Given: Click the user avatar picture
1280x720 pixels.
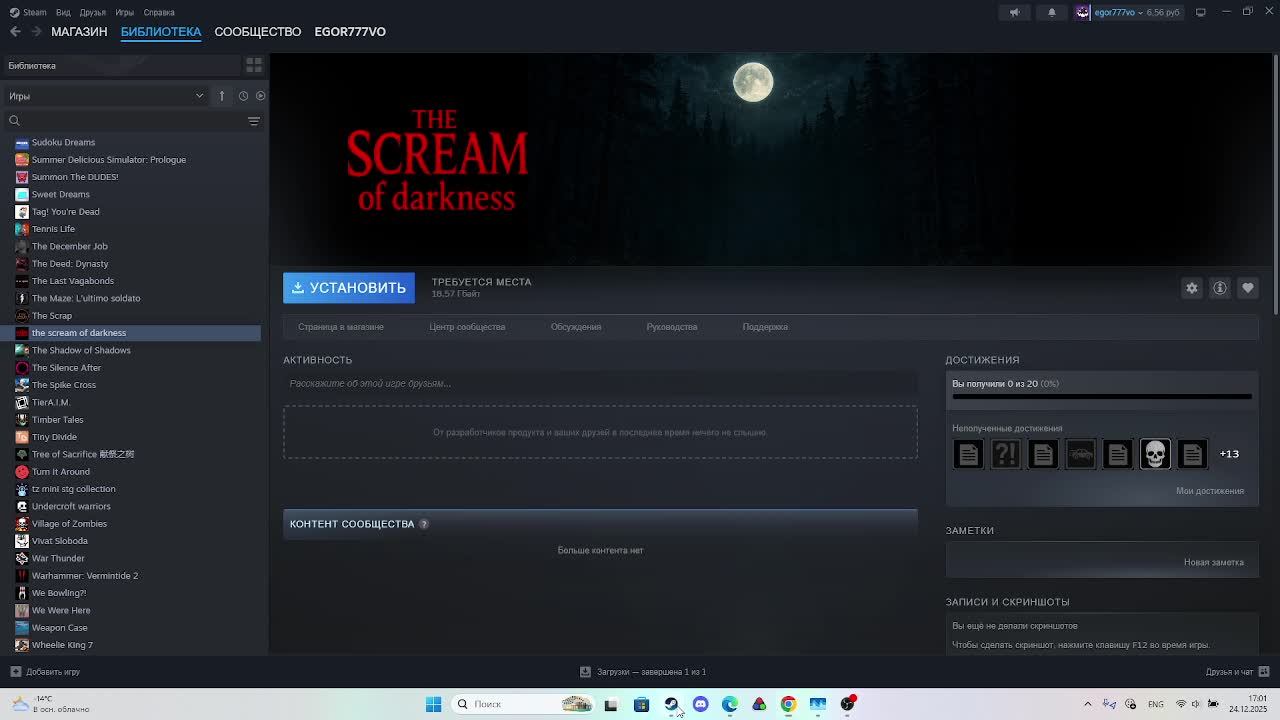Looking at the screenshot, I should point(1083,12).
